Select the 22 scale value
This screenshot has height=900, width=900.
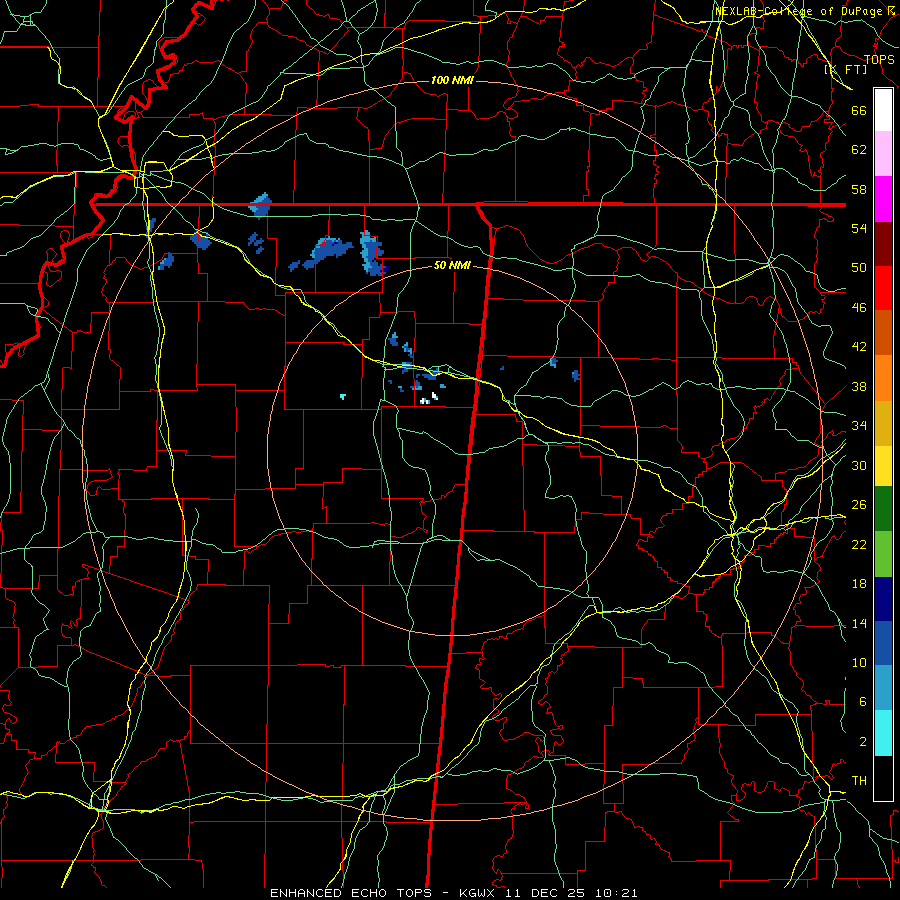(x=859, y=544)
